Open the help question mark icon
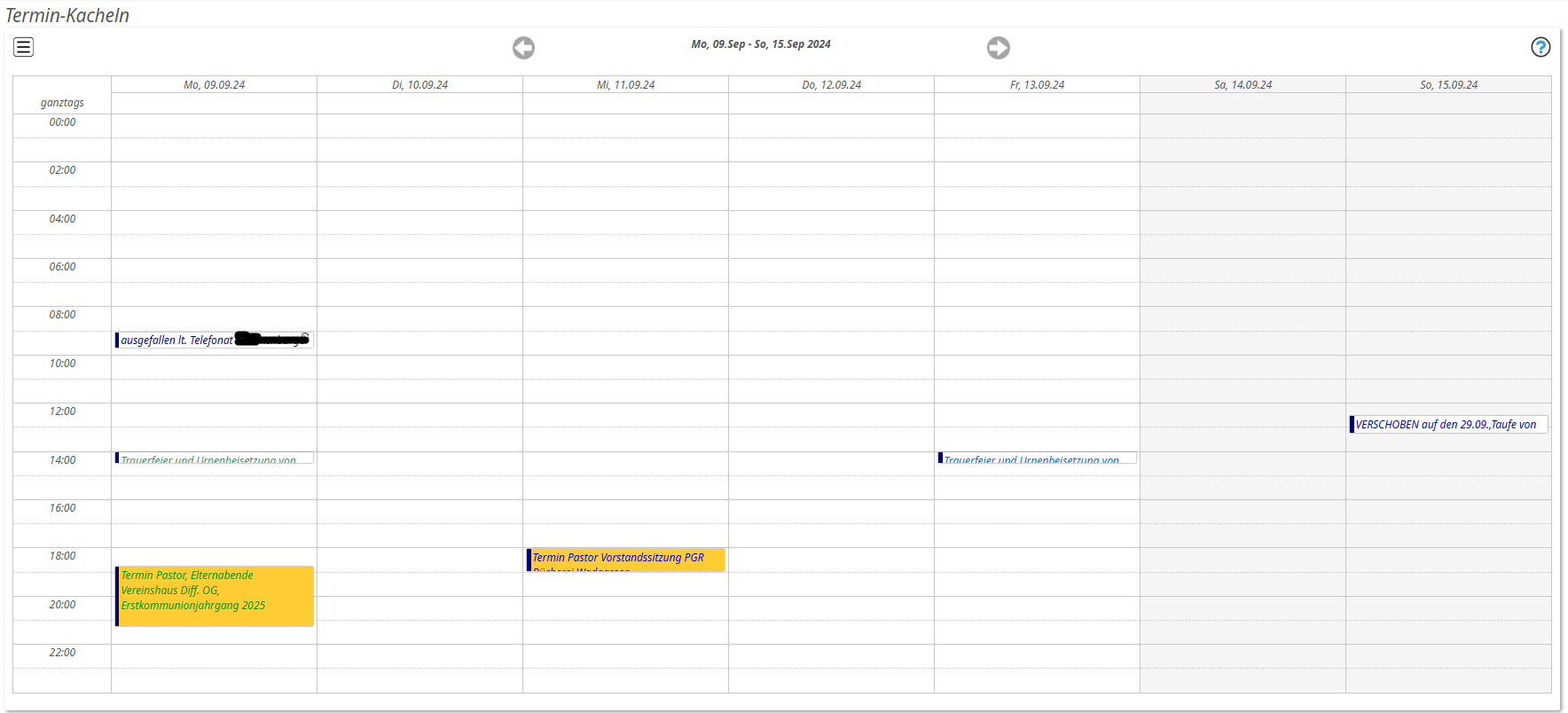This screenshot has height=713, width=1568. pyautogui.click(x=1541, y=47)
